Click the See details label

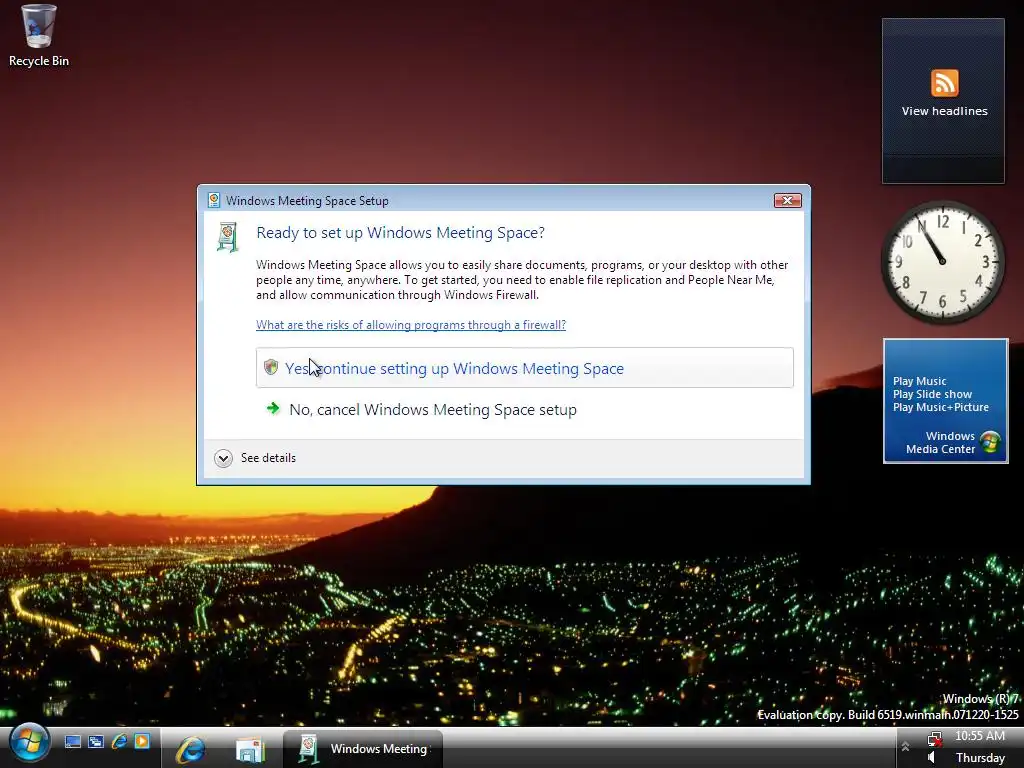(268, 458)
